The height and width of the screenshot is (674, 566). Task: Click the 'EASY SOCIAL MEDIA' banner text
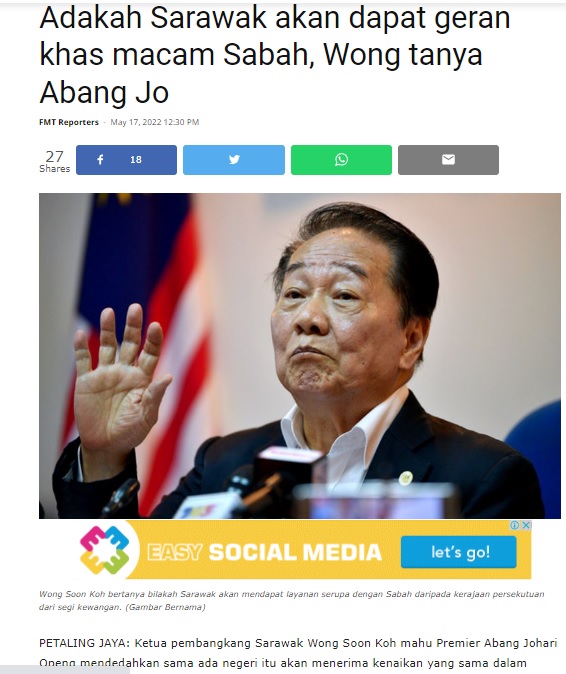coord(264,553)
